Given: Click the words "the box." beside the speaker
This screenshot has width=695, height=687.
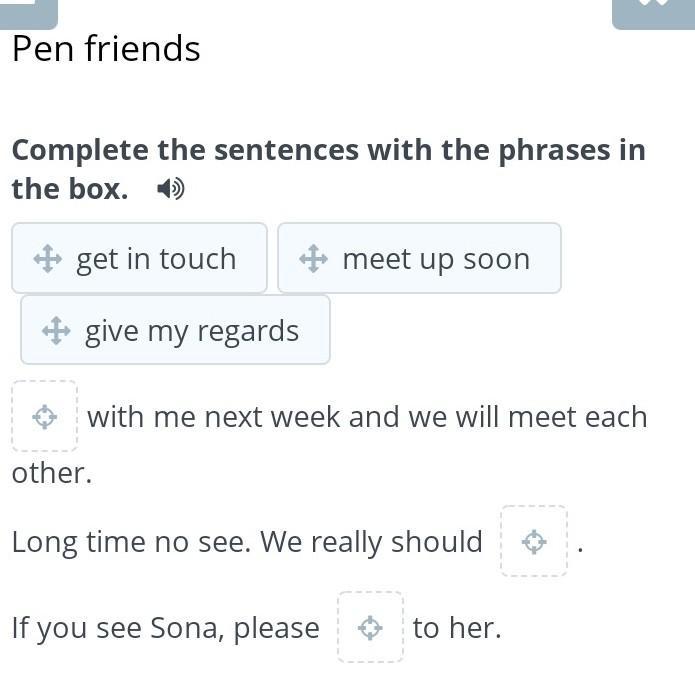Looking at the screenshot, I should point(70,189).
